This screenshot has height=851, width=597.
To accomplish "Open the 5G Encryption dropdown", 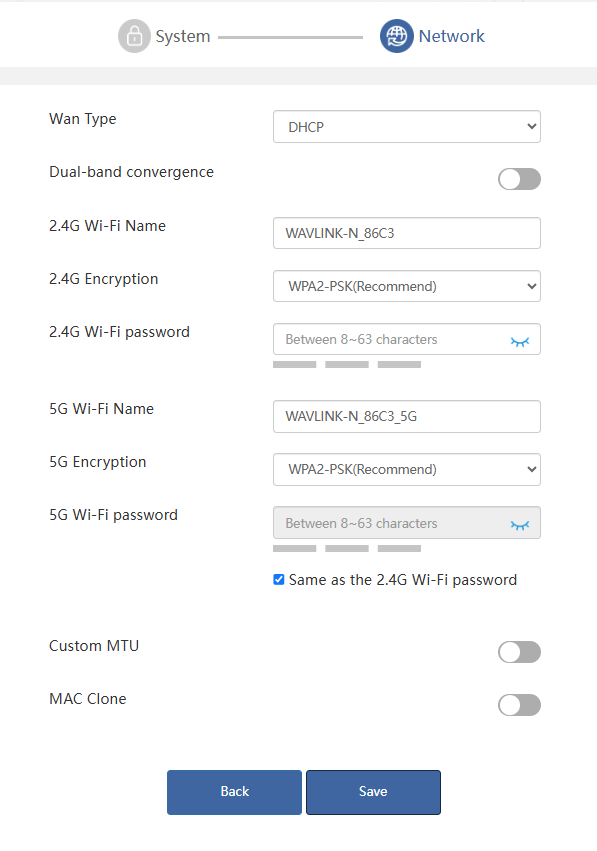I will [407, 469].
